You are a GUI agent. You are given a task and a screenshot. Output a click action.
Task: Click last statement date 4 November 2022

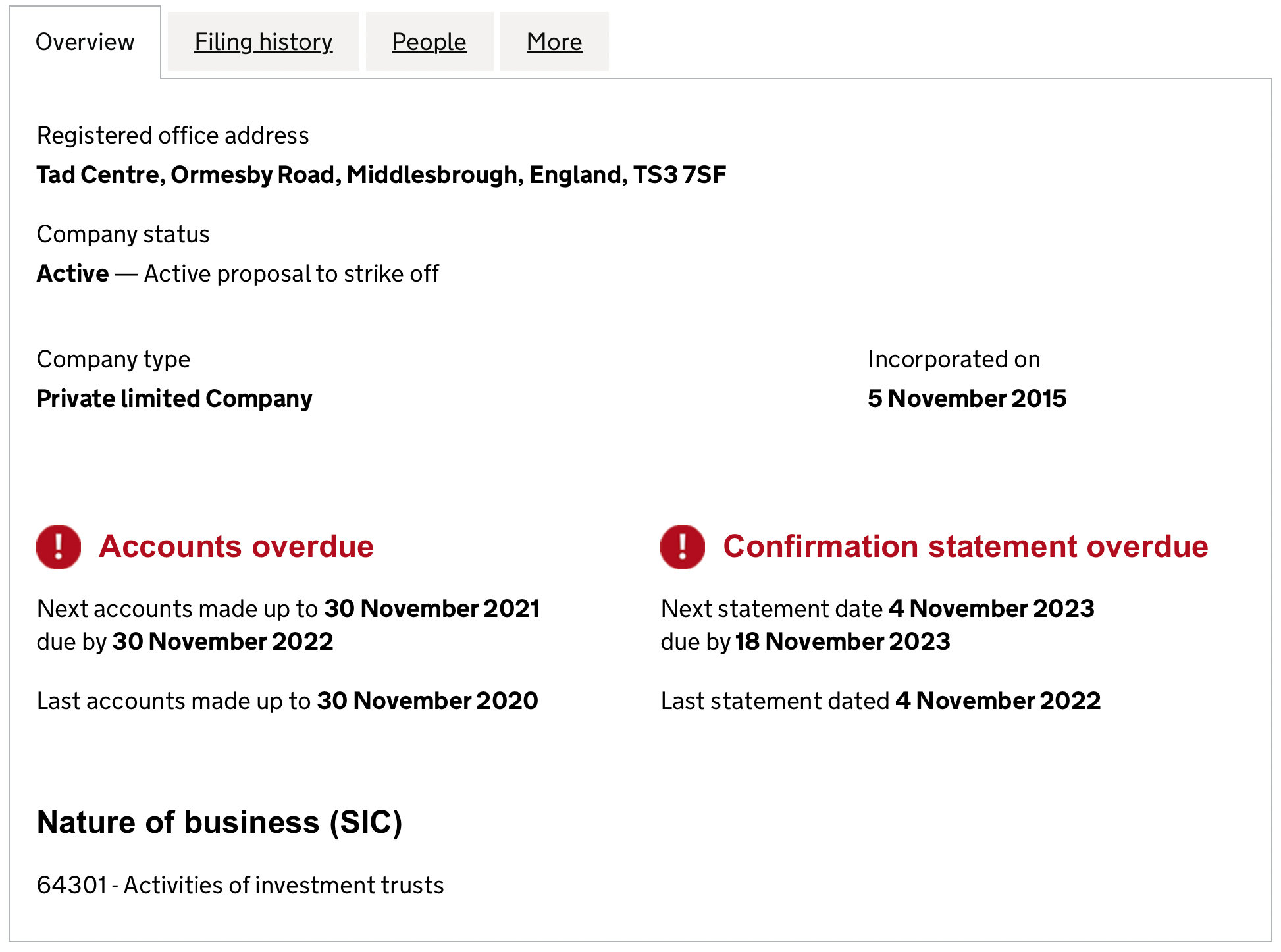pos(998,701)
